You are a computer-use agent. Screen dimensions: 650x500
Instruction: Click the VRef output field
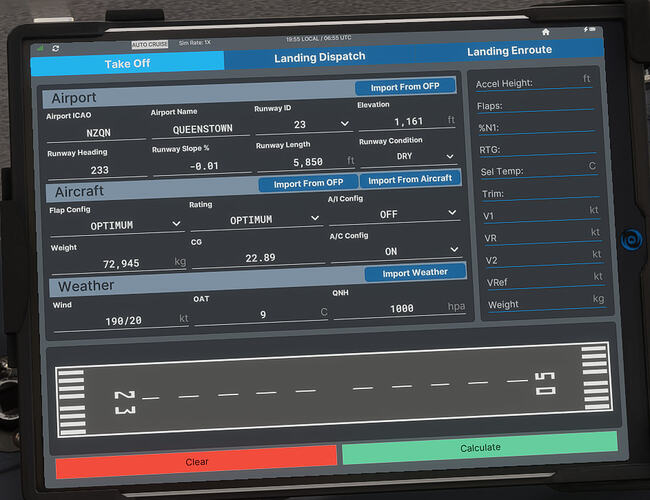[546, 282]
